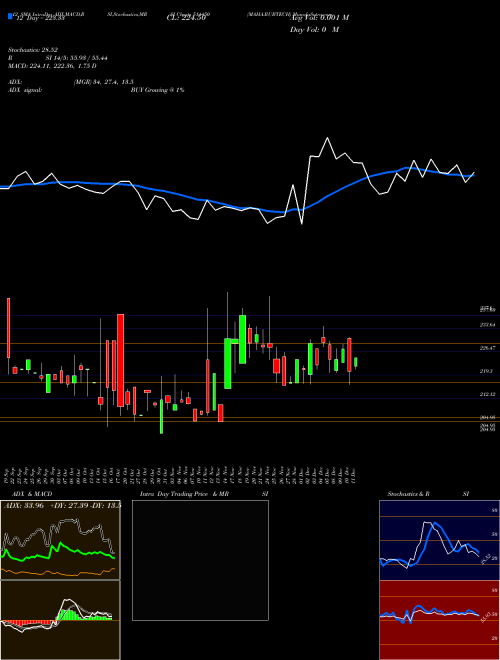Click the 'ADX: 33.96 +DY: 27.39 -DY: 13.5' header
Viewport: 500px width, 660px height.
61,506
